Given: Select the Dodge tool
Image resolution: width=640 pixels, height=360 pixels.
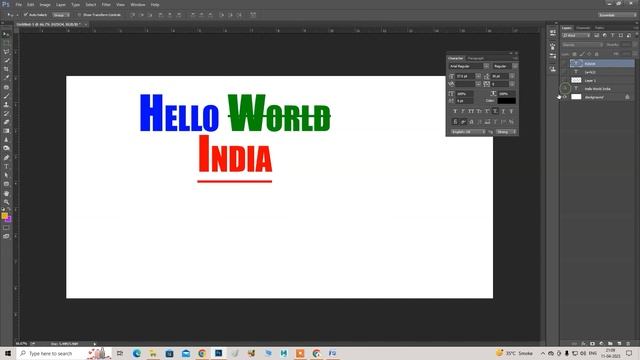Looking at the screenshot, I should pyautogui.click(x=6, y=148).
